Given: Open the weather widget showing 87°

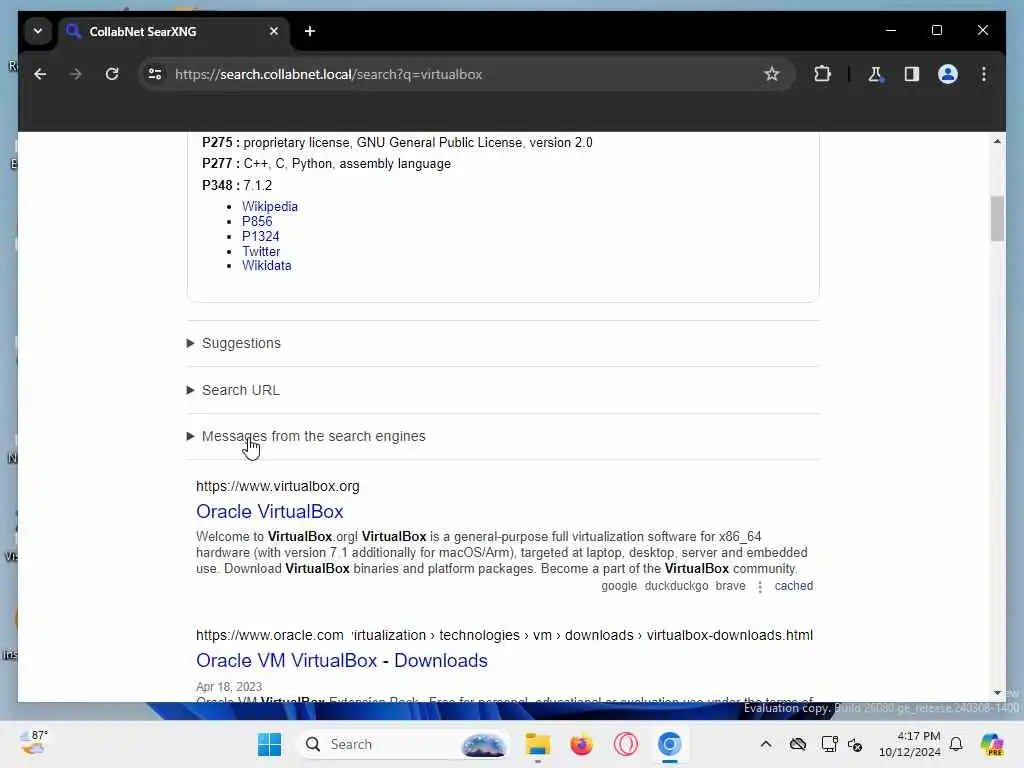Looking at the screenshot, I should click(34, 743).
